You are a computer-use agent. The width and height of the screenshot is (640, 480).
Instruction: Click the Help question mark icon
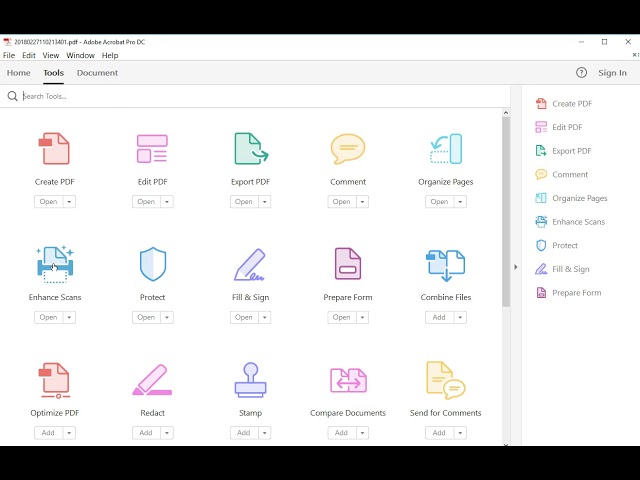click(582, 73)
